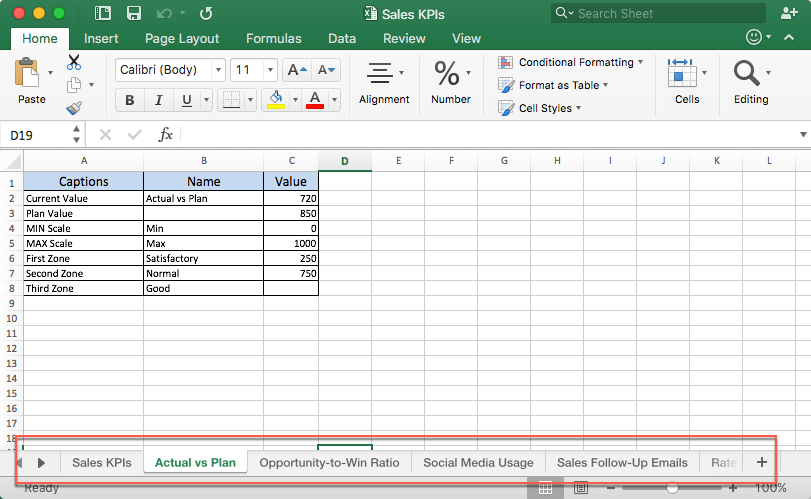Increase font size with the larger A icon

click(296, 70)
